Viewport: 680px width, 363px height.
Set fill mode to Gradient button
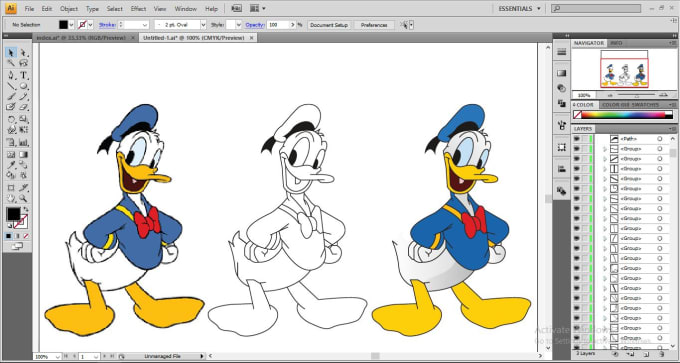coord(17,236)
